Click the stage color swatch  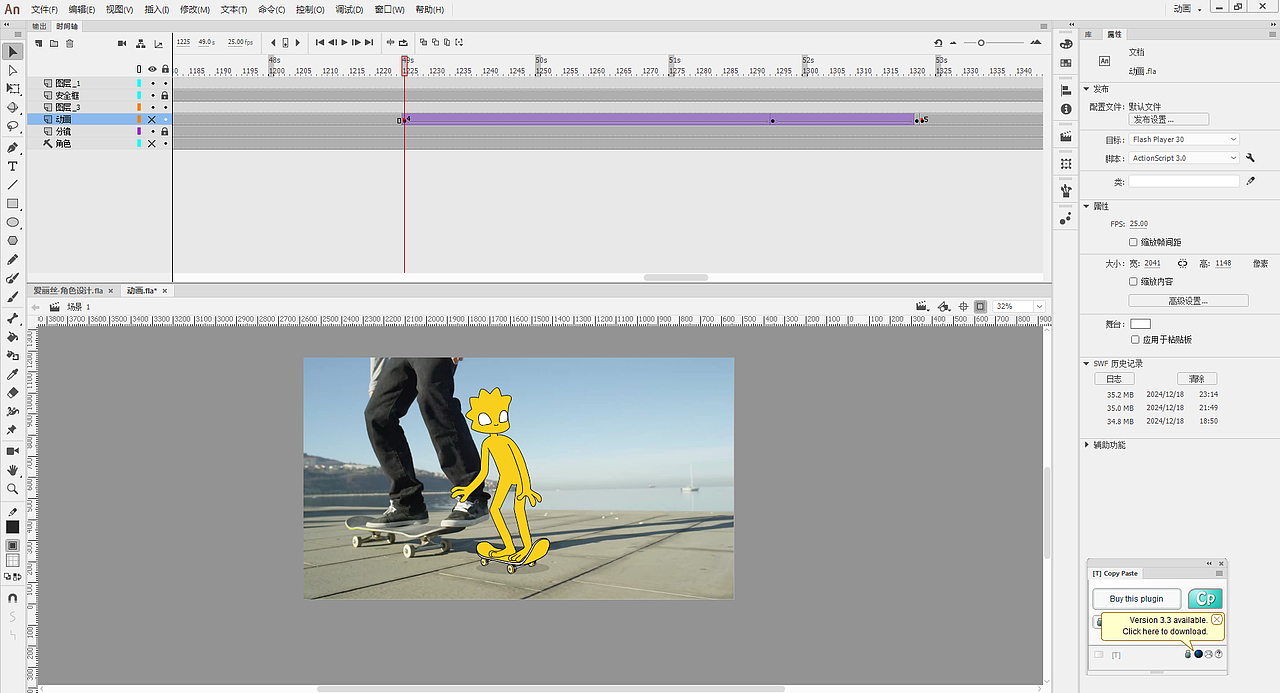coord(1141,324)
